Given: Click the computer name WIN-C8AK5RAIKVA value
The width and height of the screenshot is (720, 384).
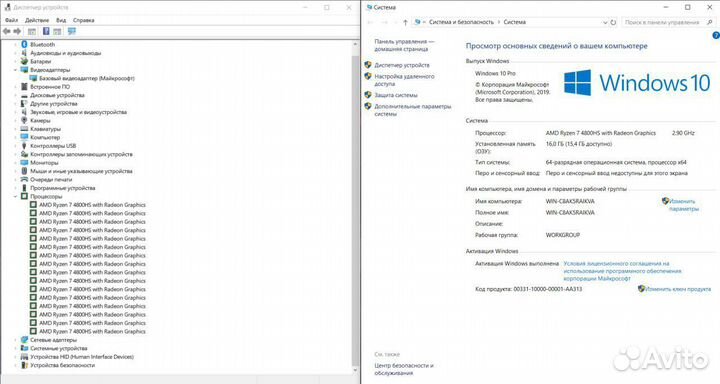Looking at the screenshot, I should coord(570,201).
